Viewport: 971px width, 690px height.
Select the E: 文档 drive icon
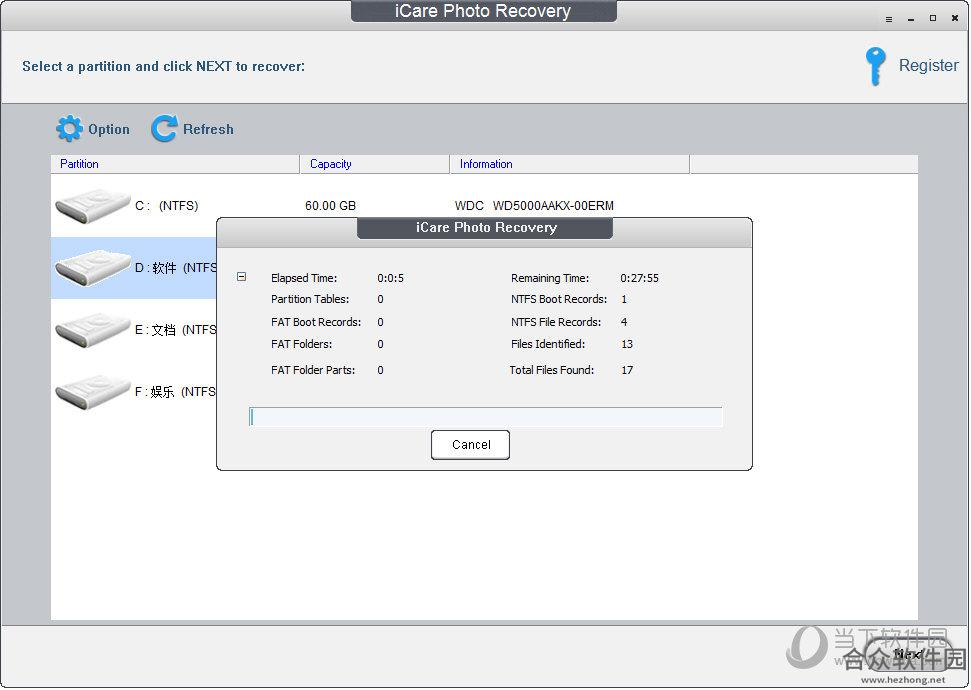click(x=92, y=330)
